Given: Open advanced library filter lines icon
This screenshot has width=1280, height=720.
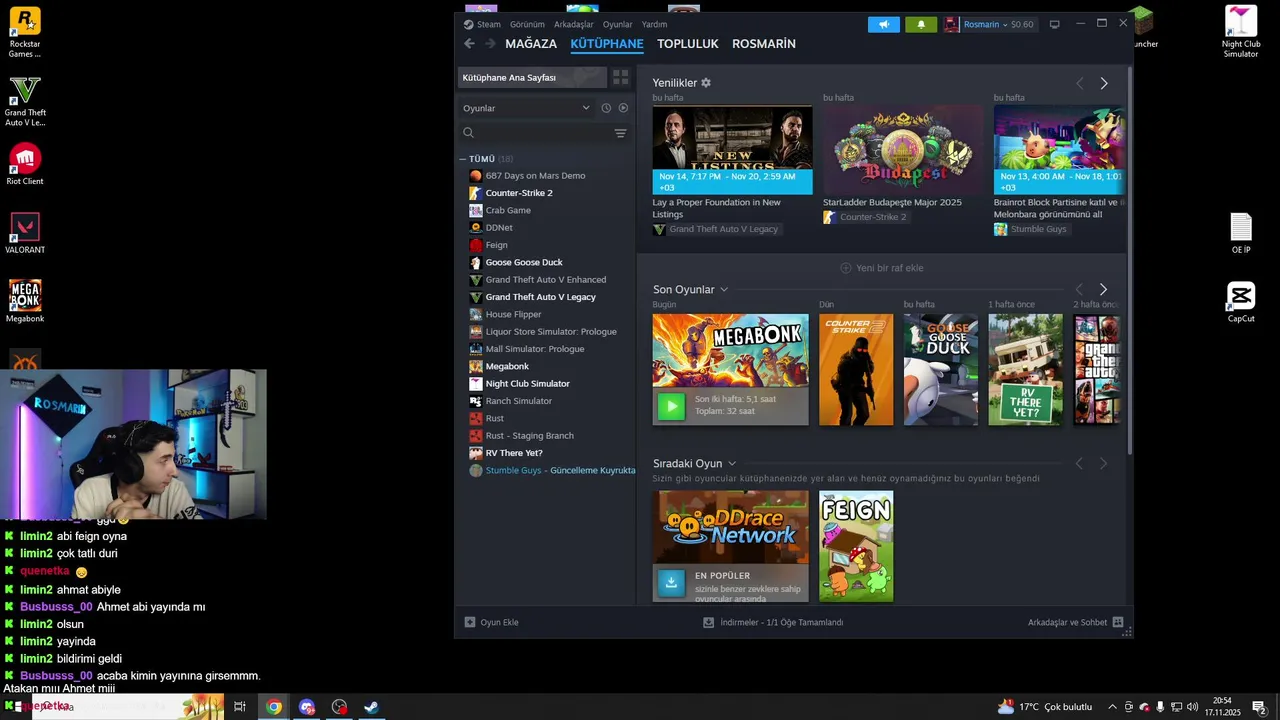Looking at the screenshot, I should (x=620, y=133).
